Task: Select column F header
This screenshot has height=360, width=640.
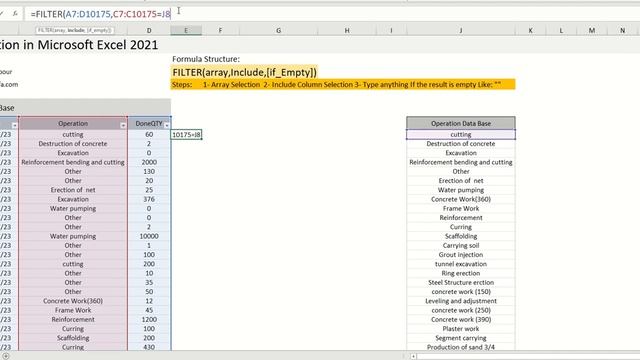Action: click(220, 31)
